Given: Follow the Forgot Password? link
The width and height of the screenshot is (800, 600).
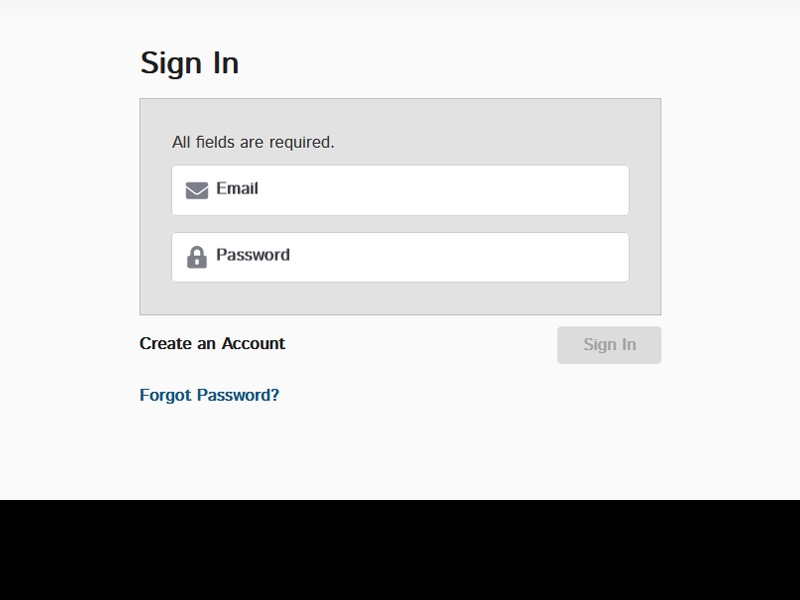Looking at the screenshot, I should pos(209,395).
